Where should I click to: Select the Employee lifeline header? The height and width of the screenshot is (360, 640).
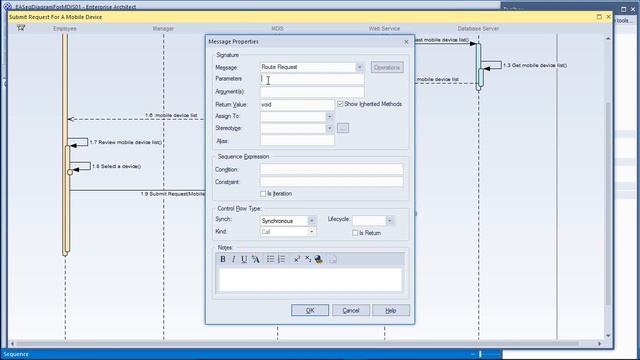click(x=64, y=29)
